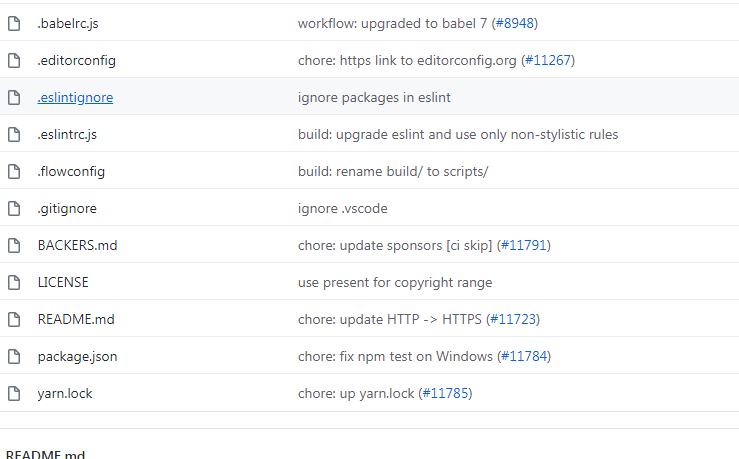Open the .gitignore file

pyautogui.click(x=67, y=209)
